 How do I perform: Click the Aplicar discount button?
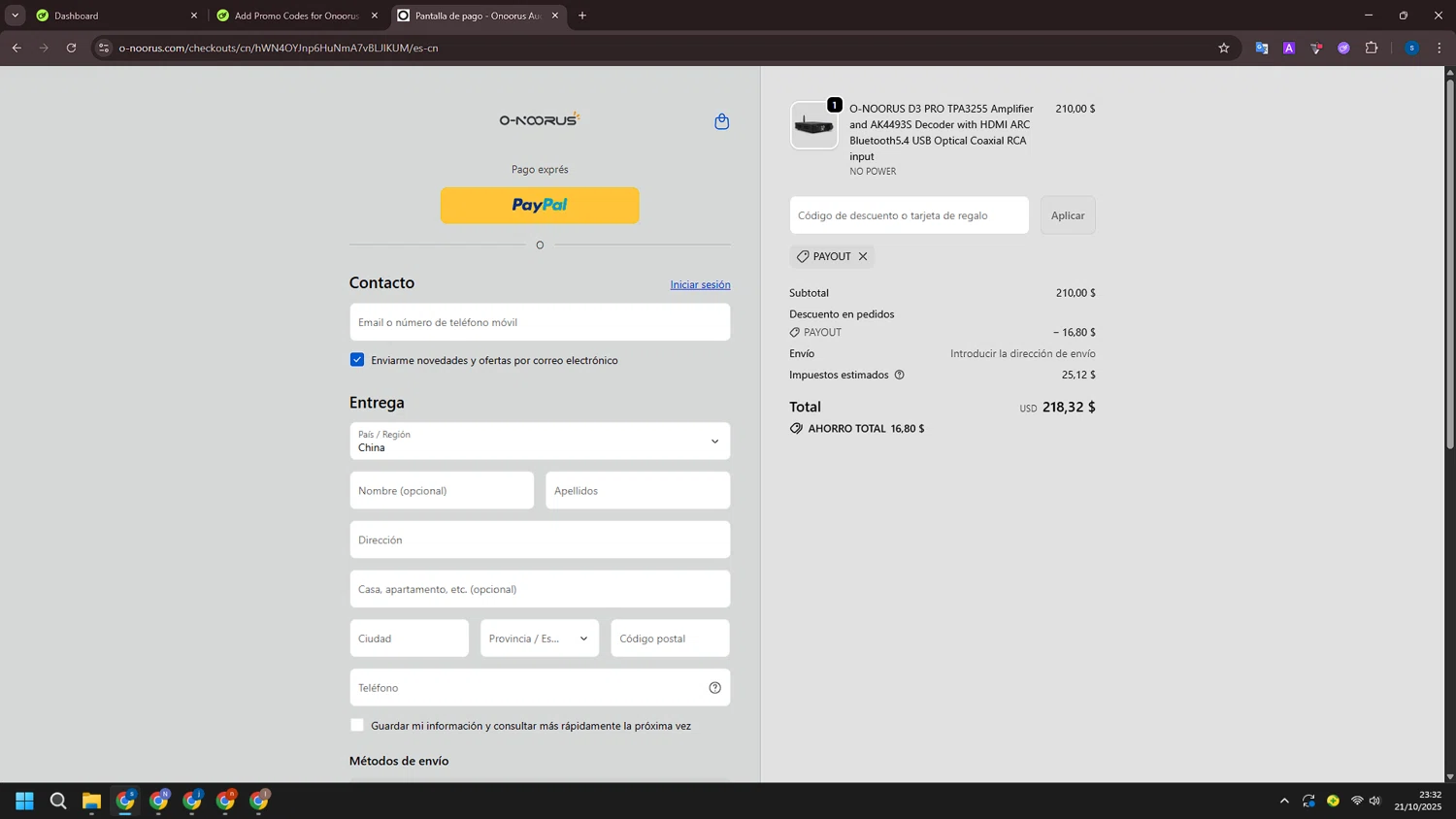coord(1068,215)
